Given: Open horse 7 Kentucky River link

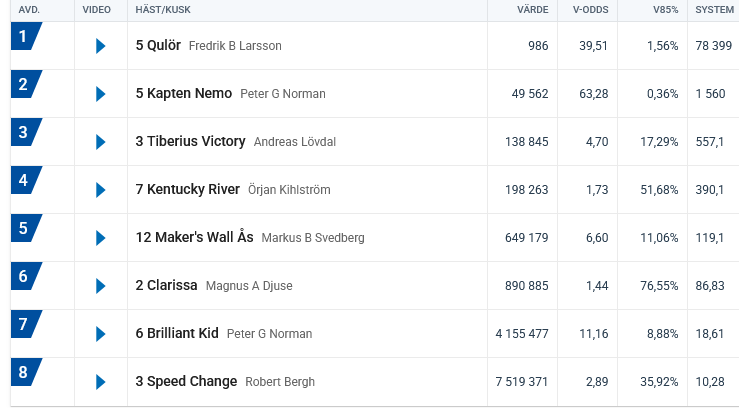Looking at the screenshot, I should pyautogui.click(x=187, y=190).
